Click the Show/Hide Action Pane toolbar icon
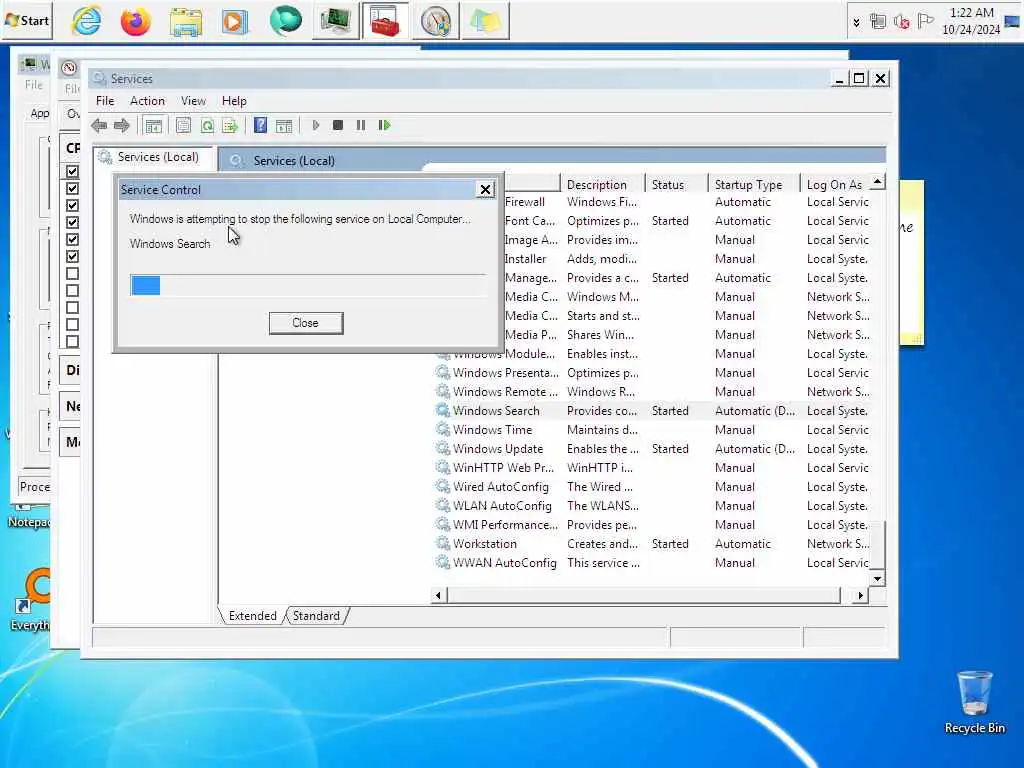This screenshot has height=768, width=1024. click(x=284, y=125)
